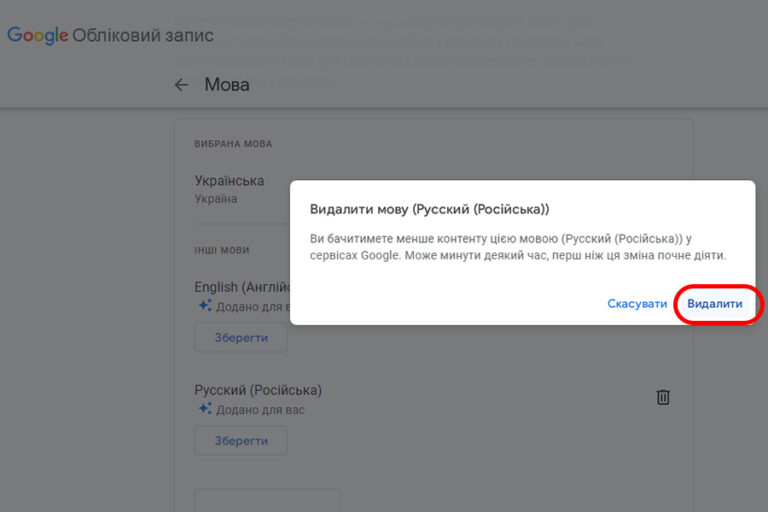Click the trash icon for Русский (Російська)
This screenshot has width=768, height=512.
(663, 397)
